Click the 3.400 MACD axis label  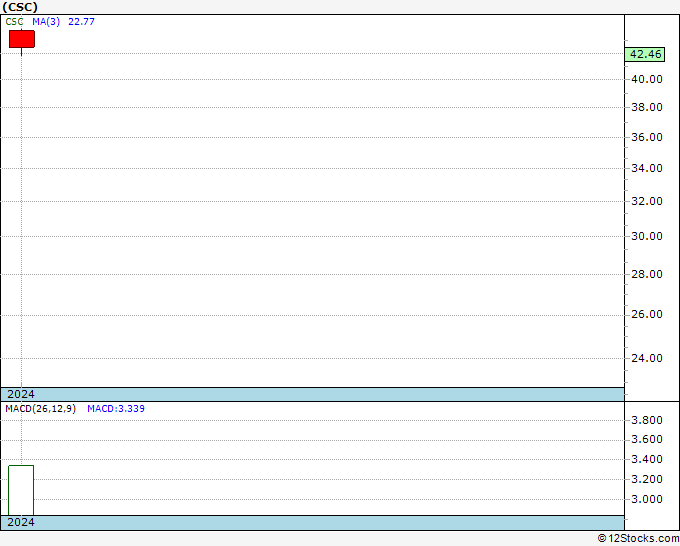pyautogui.click(x=647, y=459)
